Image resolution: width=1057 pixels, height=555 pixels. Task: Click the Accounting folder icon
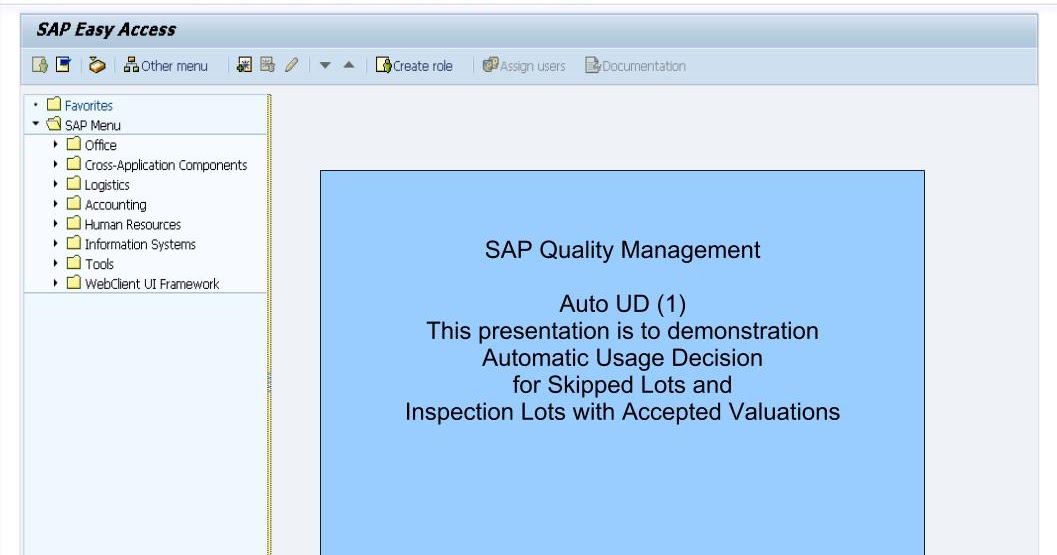(73, 203)
